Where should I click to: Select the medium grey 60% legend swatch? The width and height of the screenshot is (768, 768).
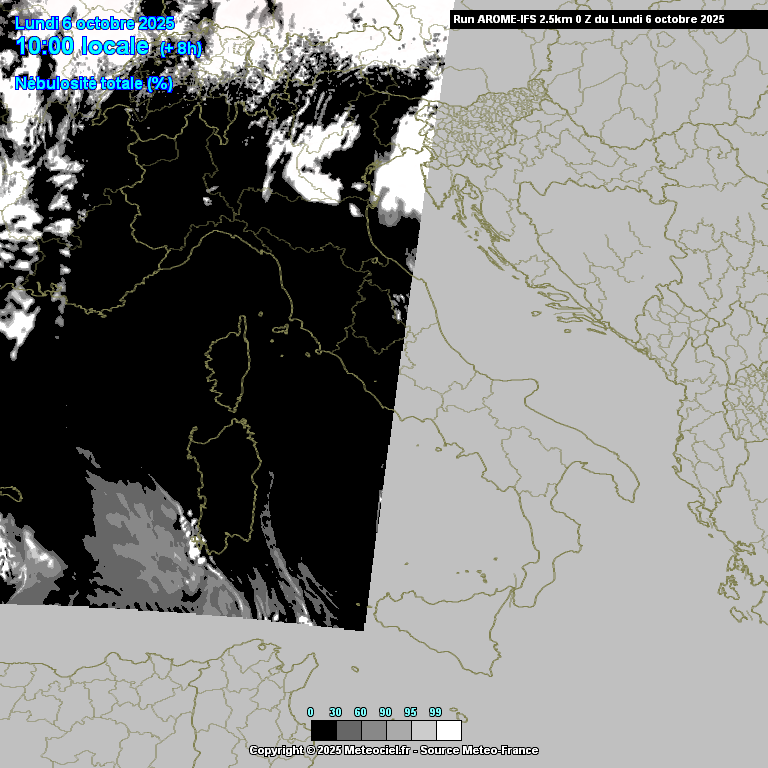click(x=374, y=730)
